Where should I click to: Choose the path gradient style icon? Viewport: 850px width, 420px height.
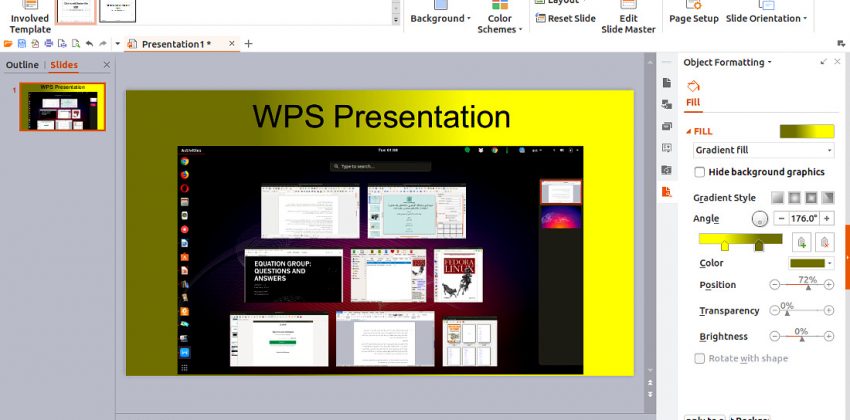click(x=828, y=197)
